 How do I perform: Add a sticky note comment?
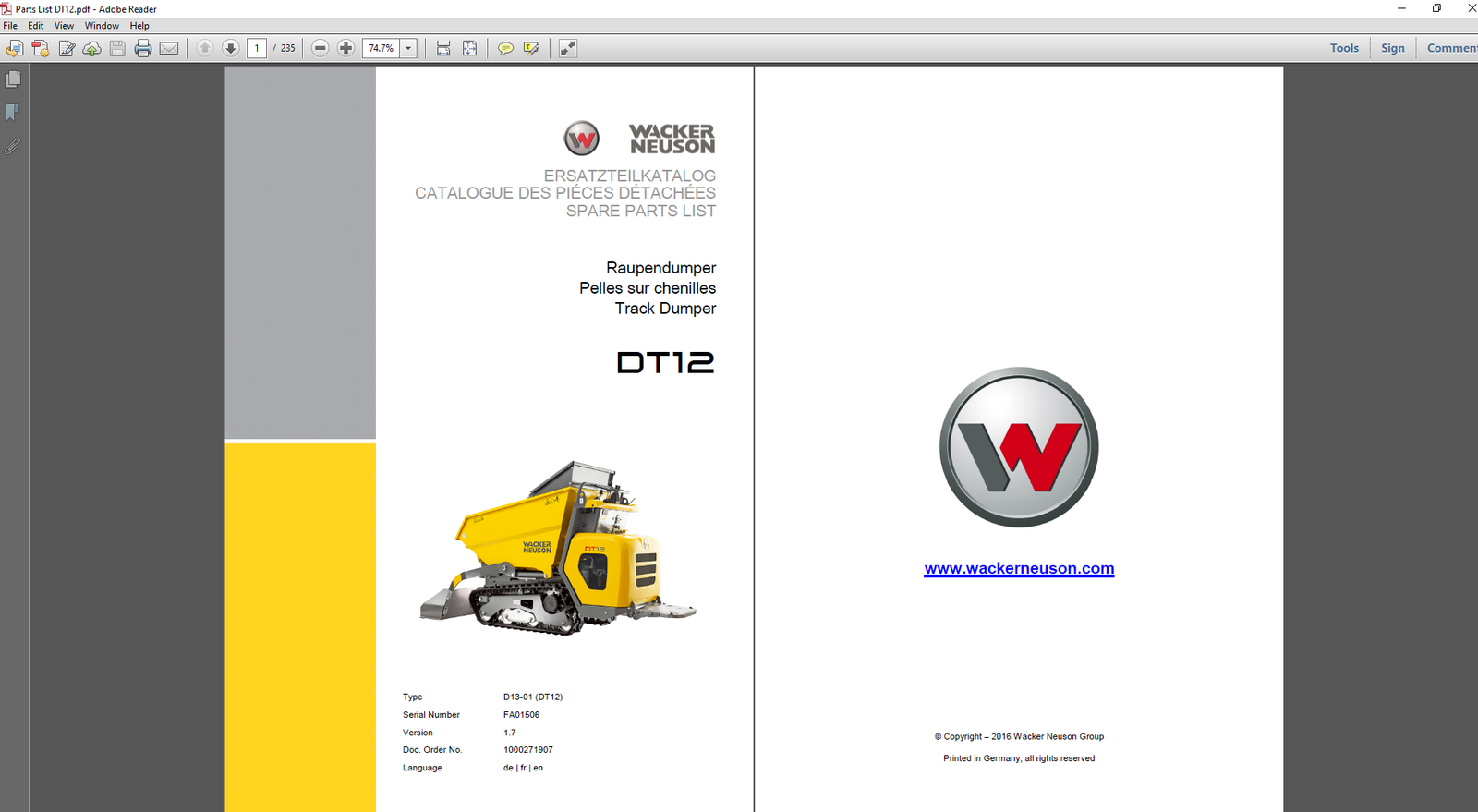(505, 48)
